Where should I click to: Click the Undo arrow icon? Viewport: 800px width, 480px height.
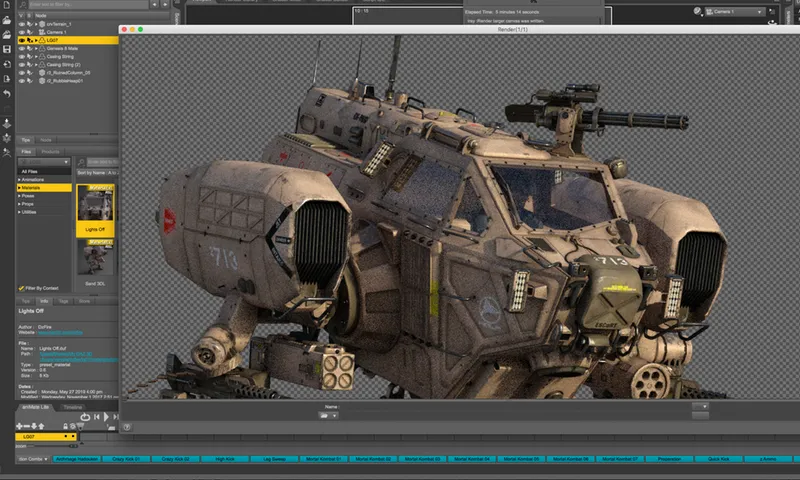(x=7, y=94)
